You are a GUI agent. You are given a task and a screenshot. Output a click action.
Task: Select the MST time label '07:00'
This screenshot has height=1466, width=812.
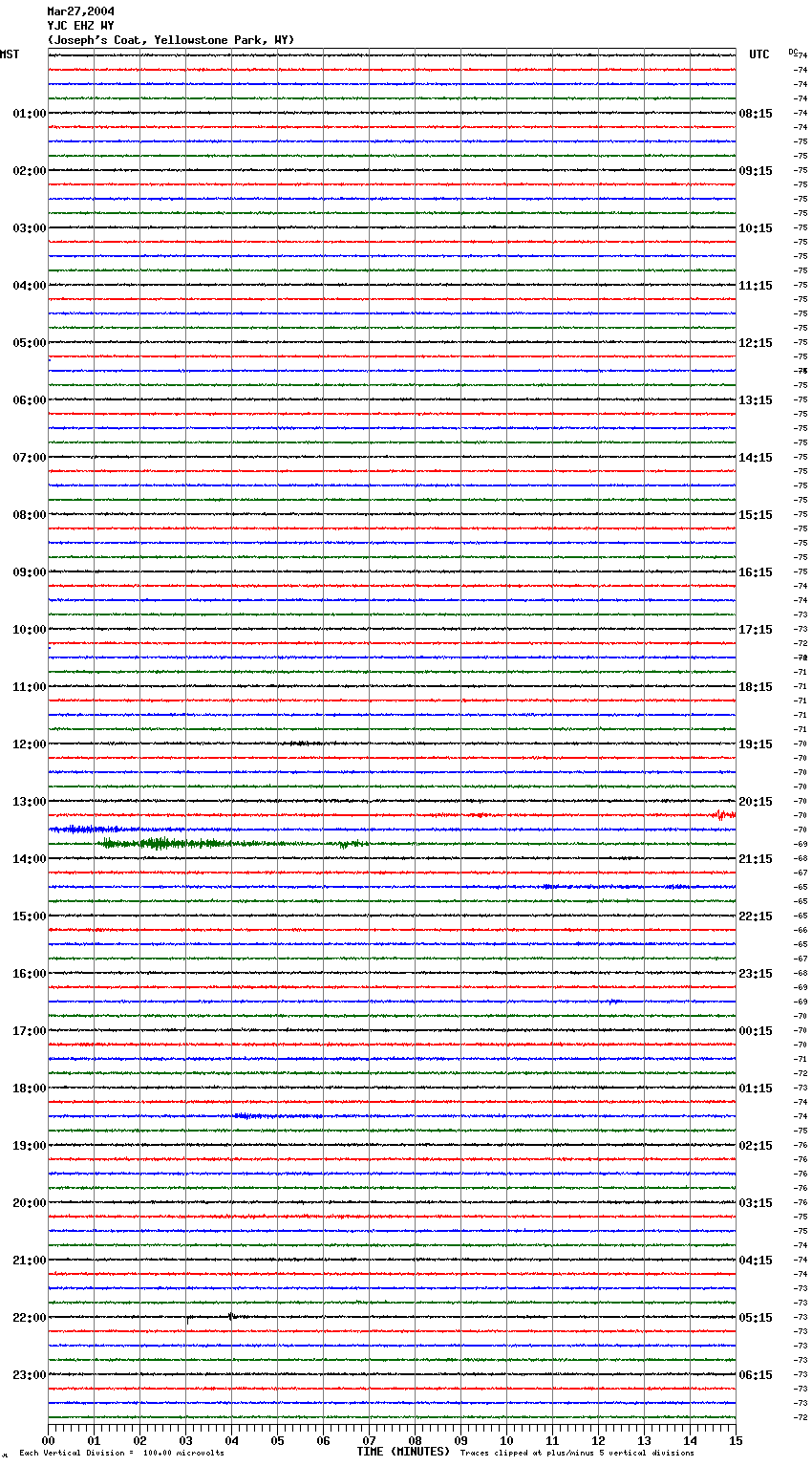(30, 458)
